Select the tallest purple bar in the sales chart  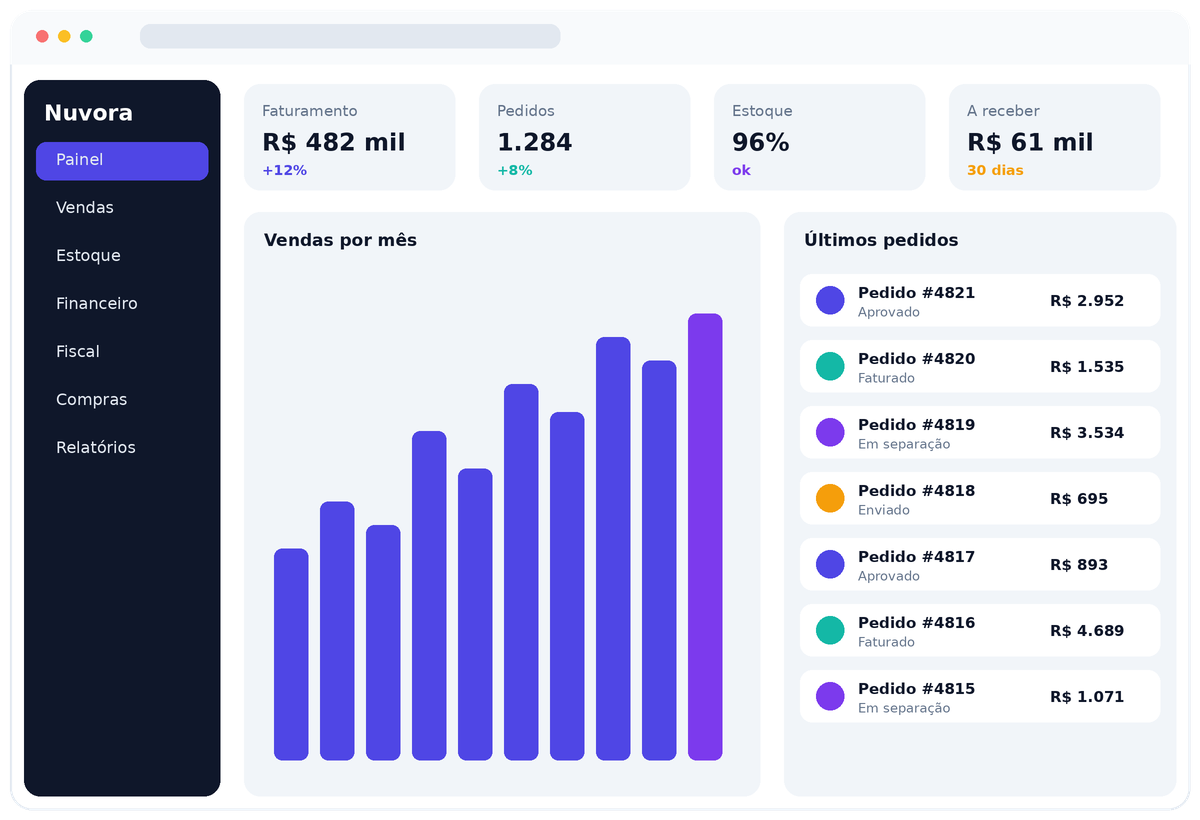(x=705, y=537)
